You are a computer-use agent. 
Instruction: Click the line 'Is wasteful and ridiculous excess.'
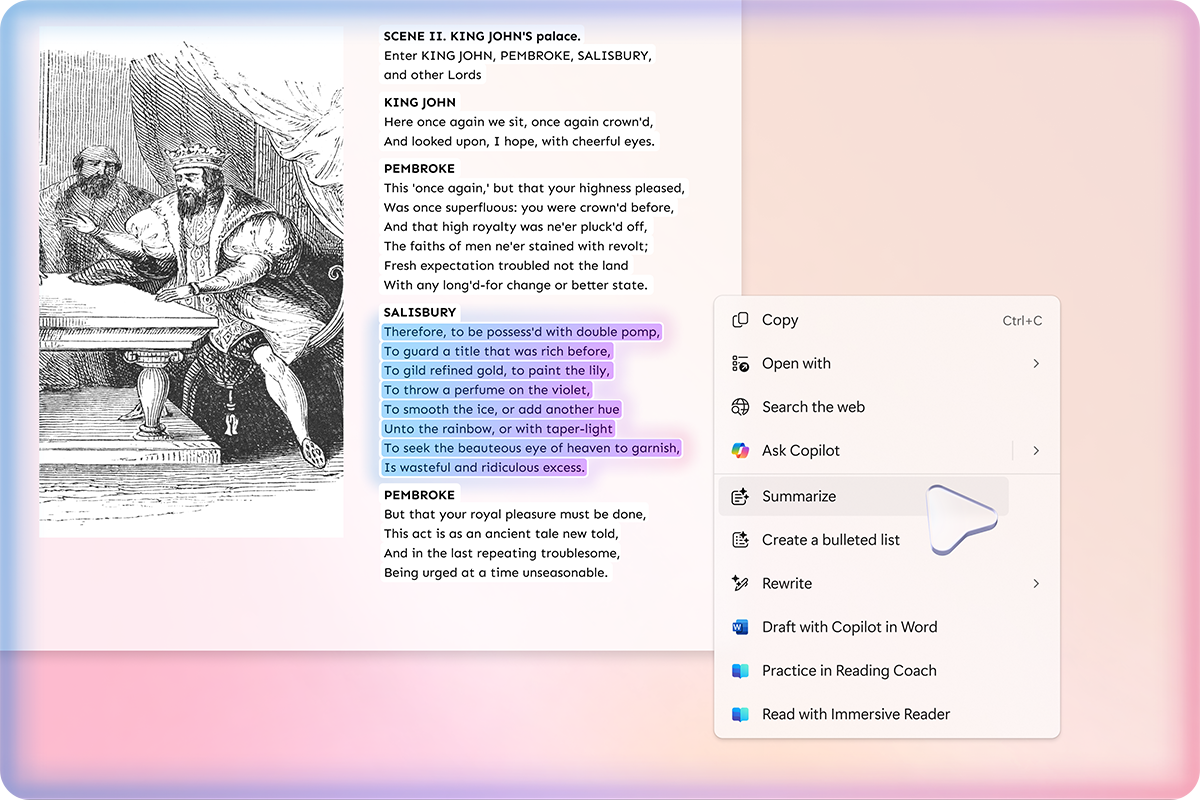pyautogui.click(x=484, y=467)
